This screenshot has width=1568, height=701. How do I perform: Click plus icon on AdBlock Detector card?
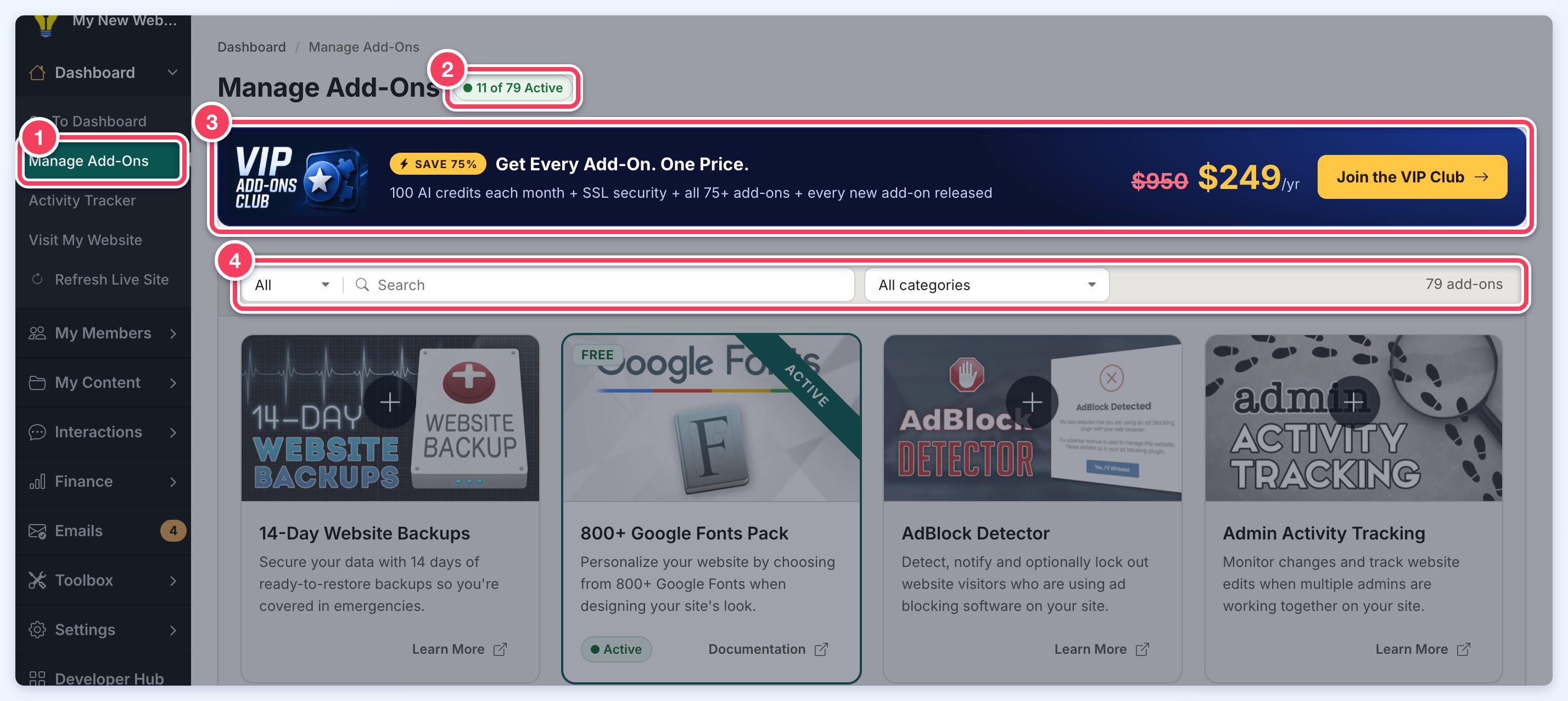pos(1032,402)
